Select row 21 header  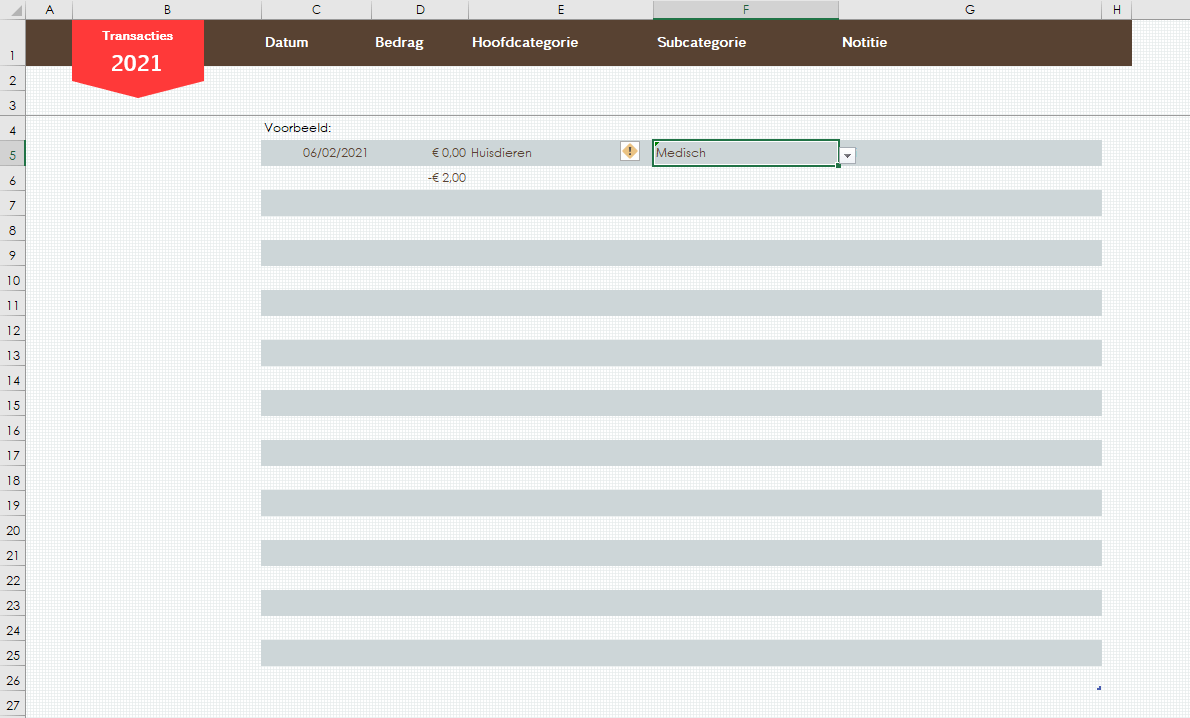[x=13, y=555]
